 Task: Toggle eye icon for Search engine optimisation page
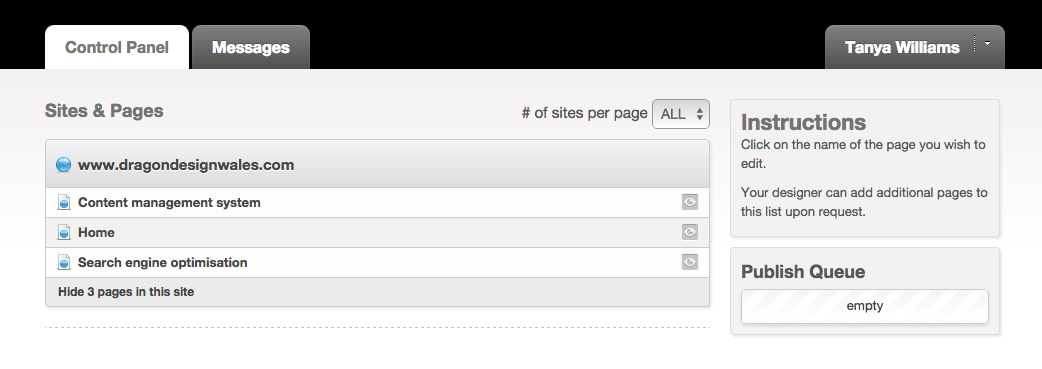click(x=690, y=262)
